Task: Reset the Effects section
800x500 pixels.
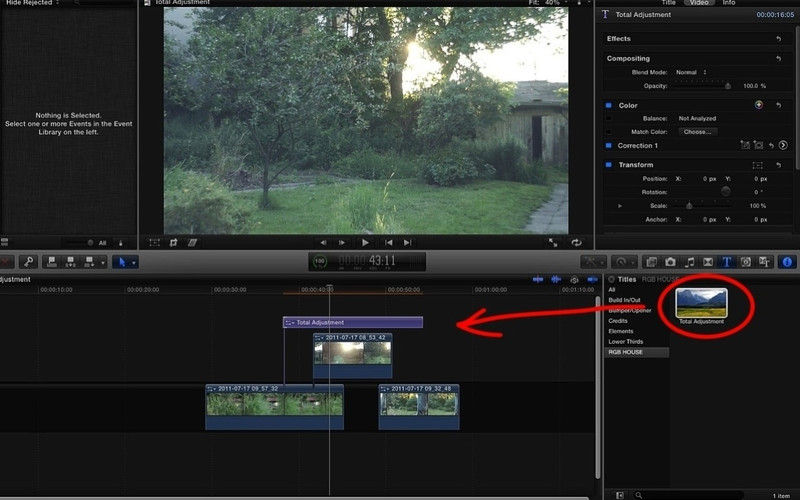Action: pos(779,39)
